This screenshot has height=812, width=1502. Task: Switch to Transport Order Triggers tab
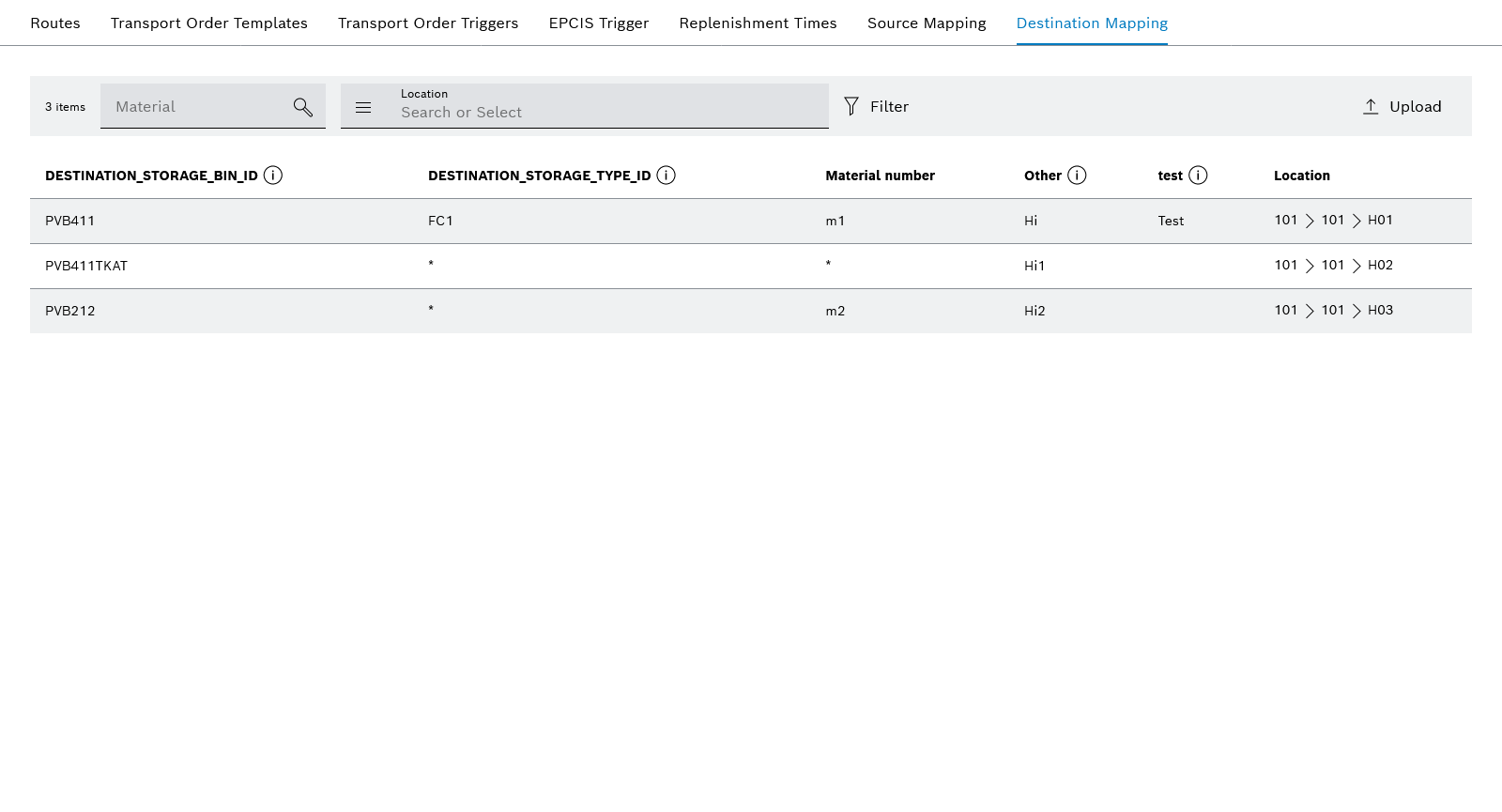point(428,23)
